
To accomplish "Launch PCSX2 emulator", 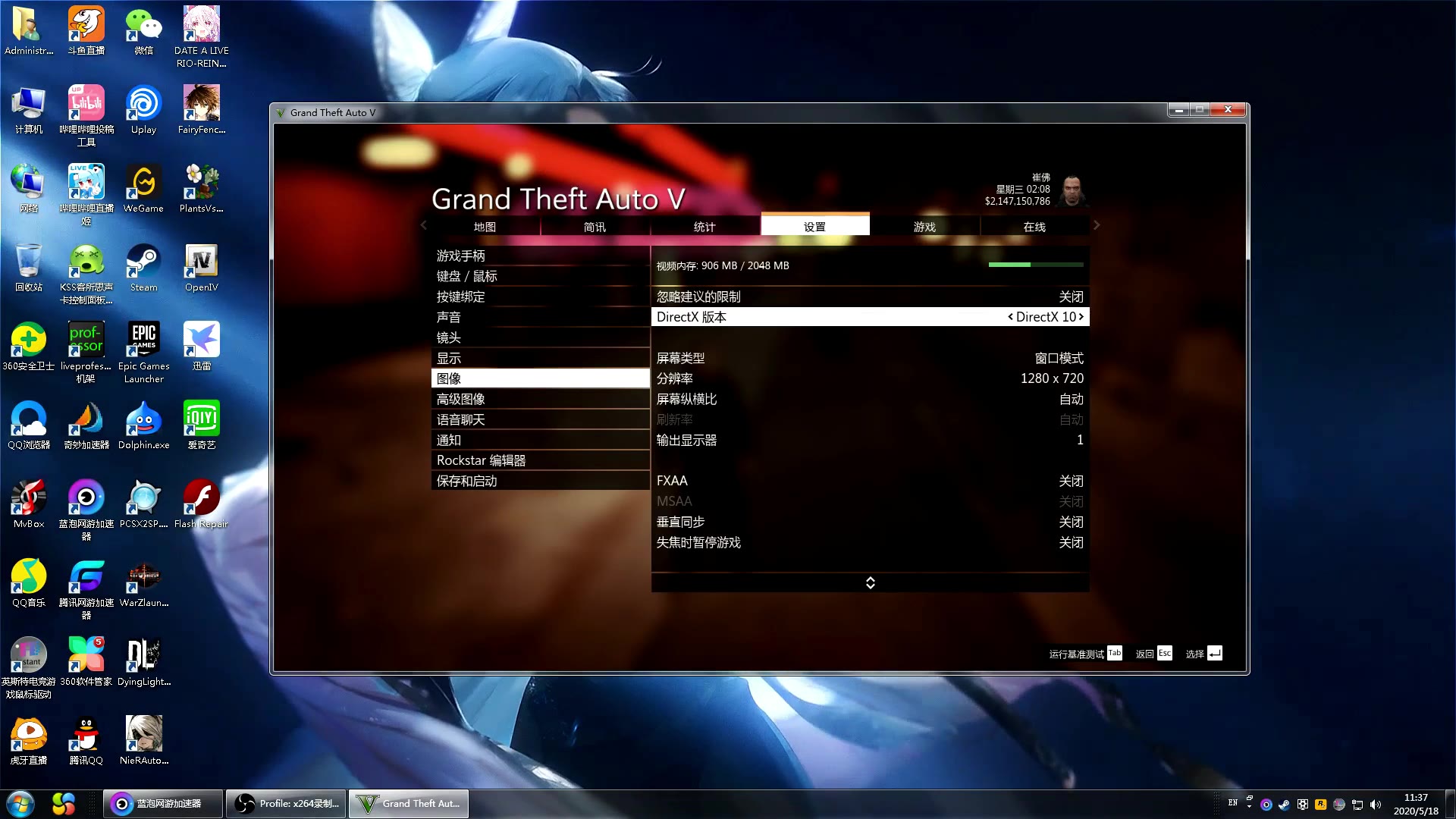I will click(x=143, y=498).
